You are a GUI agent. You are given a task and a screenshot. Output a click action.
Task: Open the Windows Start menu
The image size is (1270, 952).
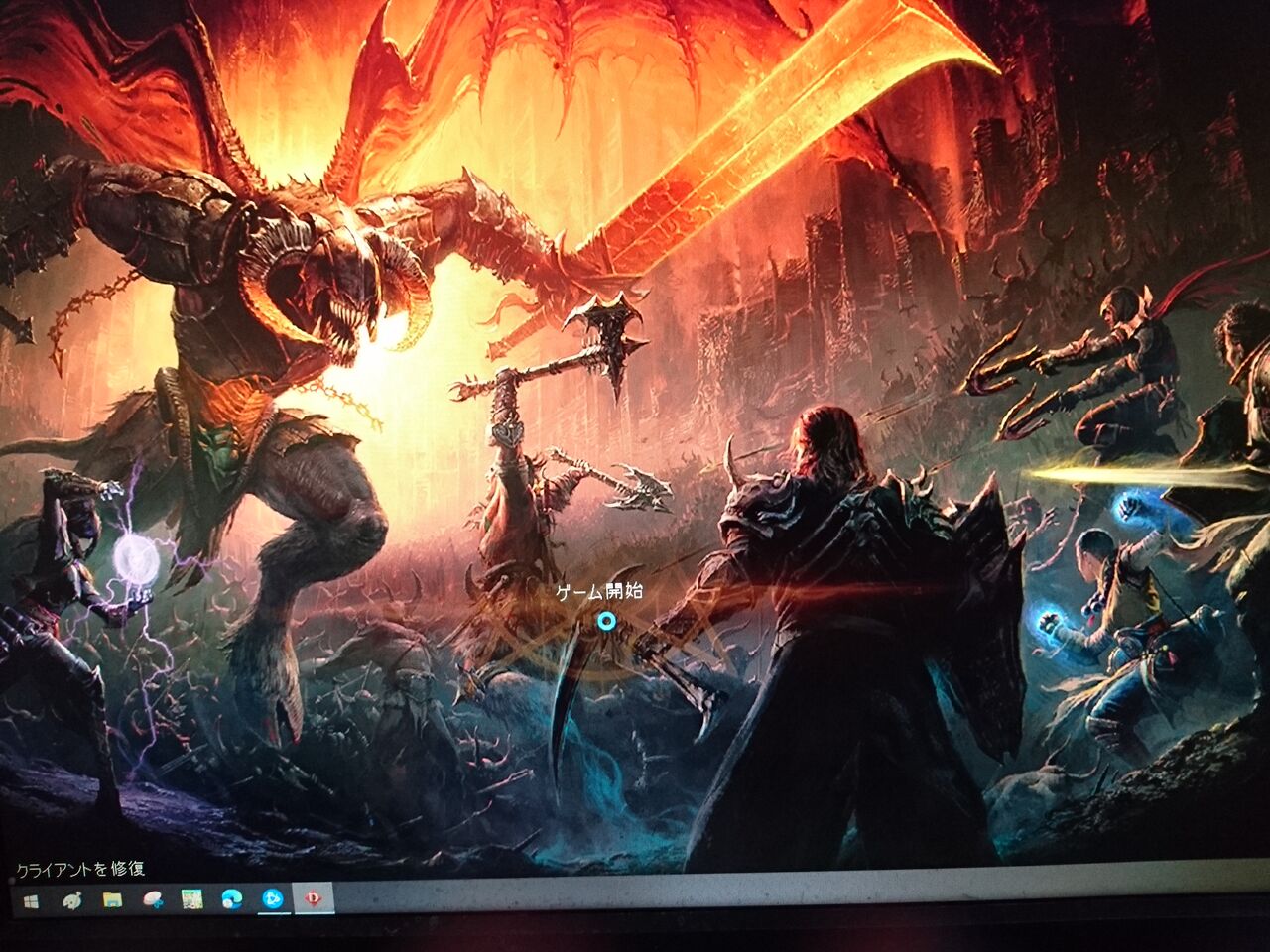tap(31, 901)
